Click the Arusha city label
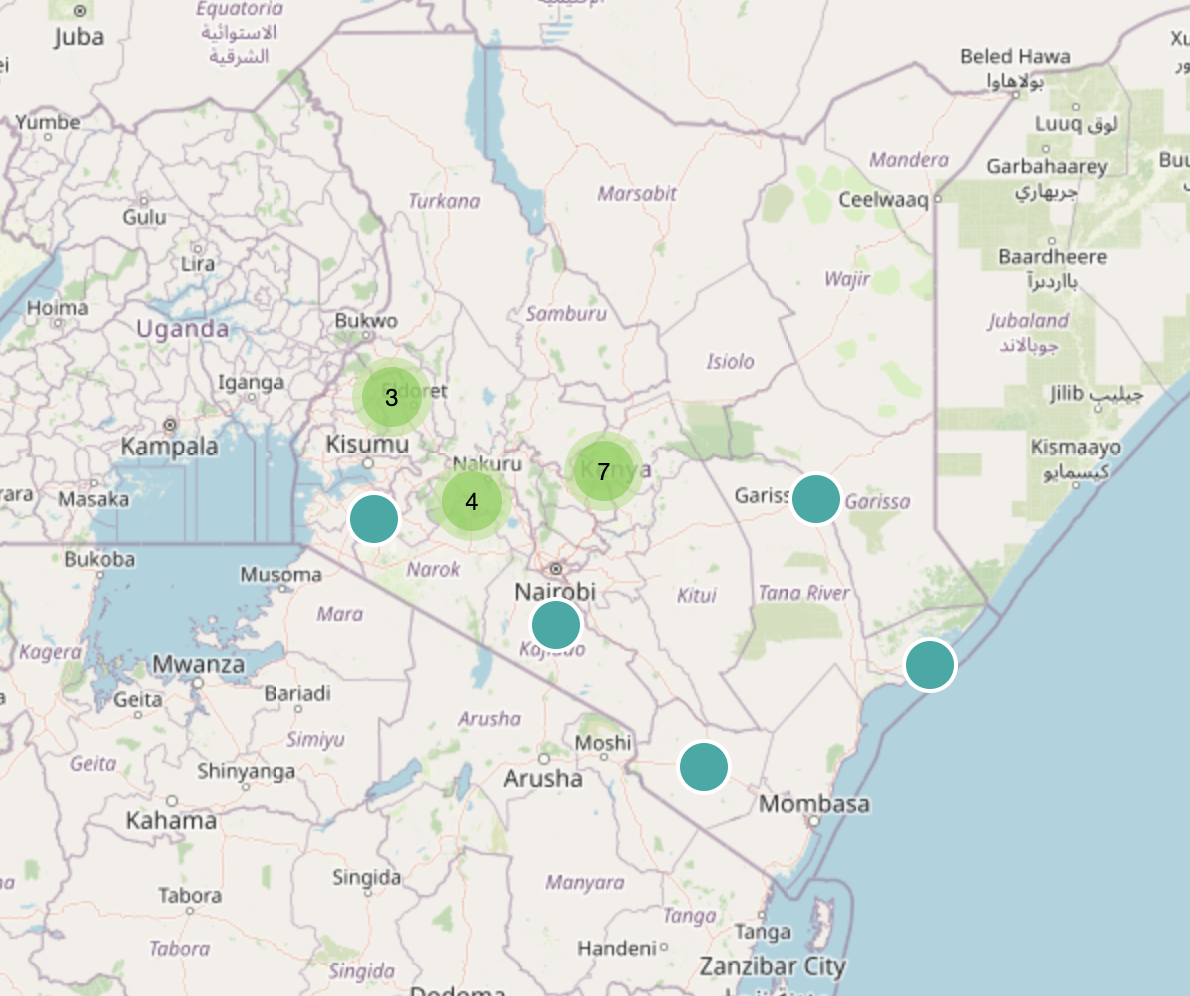 point(542,778)
